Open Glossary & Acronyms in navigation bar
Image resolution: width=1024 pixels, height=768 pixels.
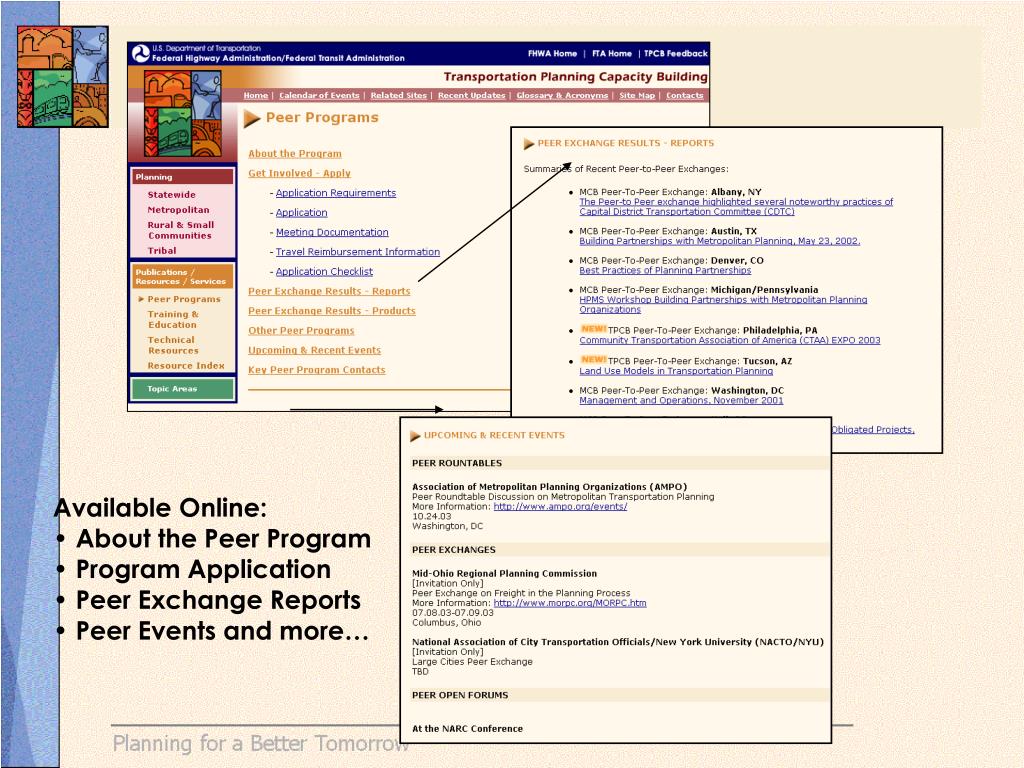coord(562,95)
